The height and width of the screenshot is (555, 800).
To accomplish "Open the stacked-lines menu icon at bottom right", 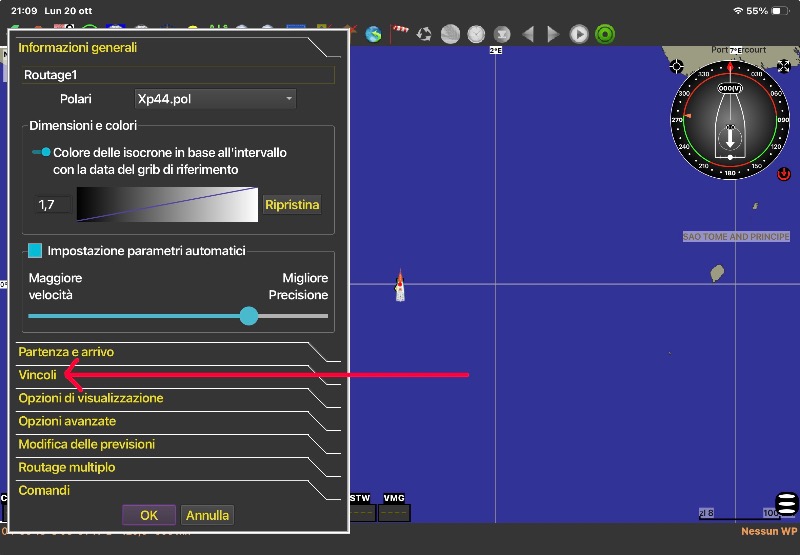I will (x=787, y=504).
